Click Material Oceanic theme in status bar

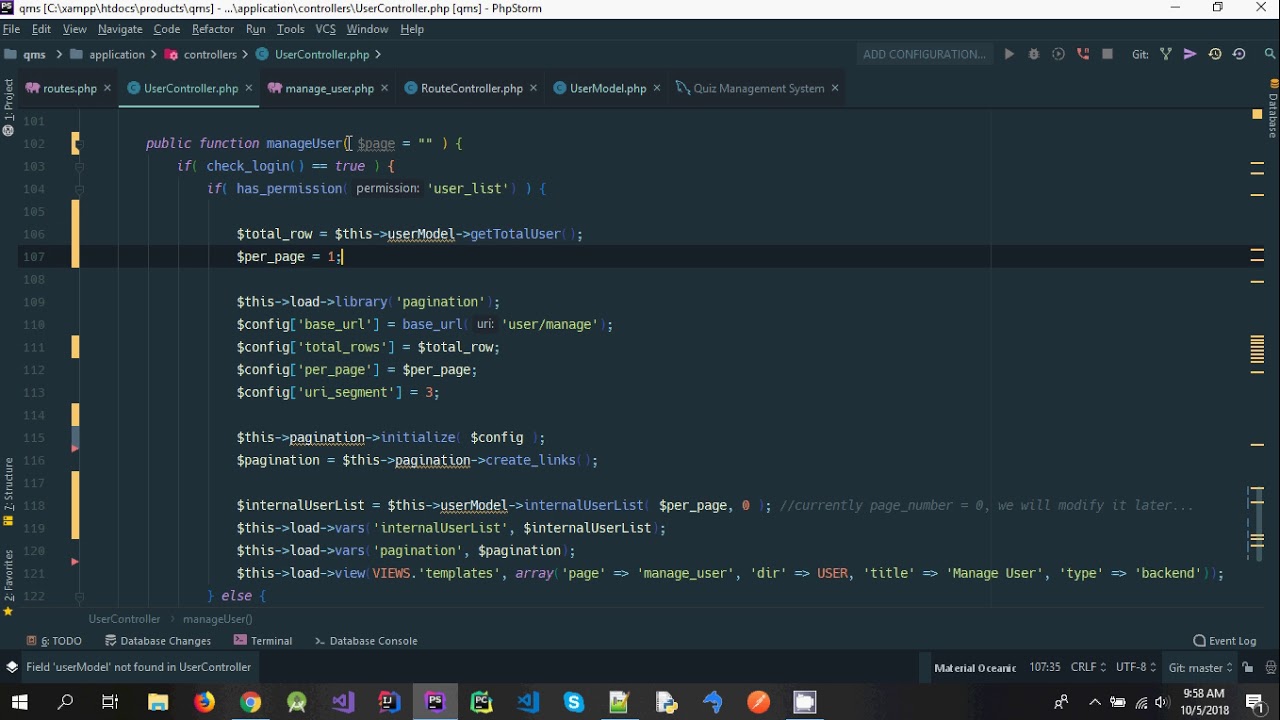(975, 667)
